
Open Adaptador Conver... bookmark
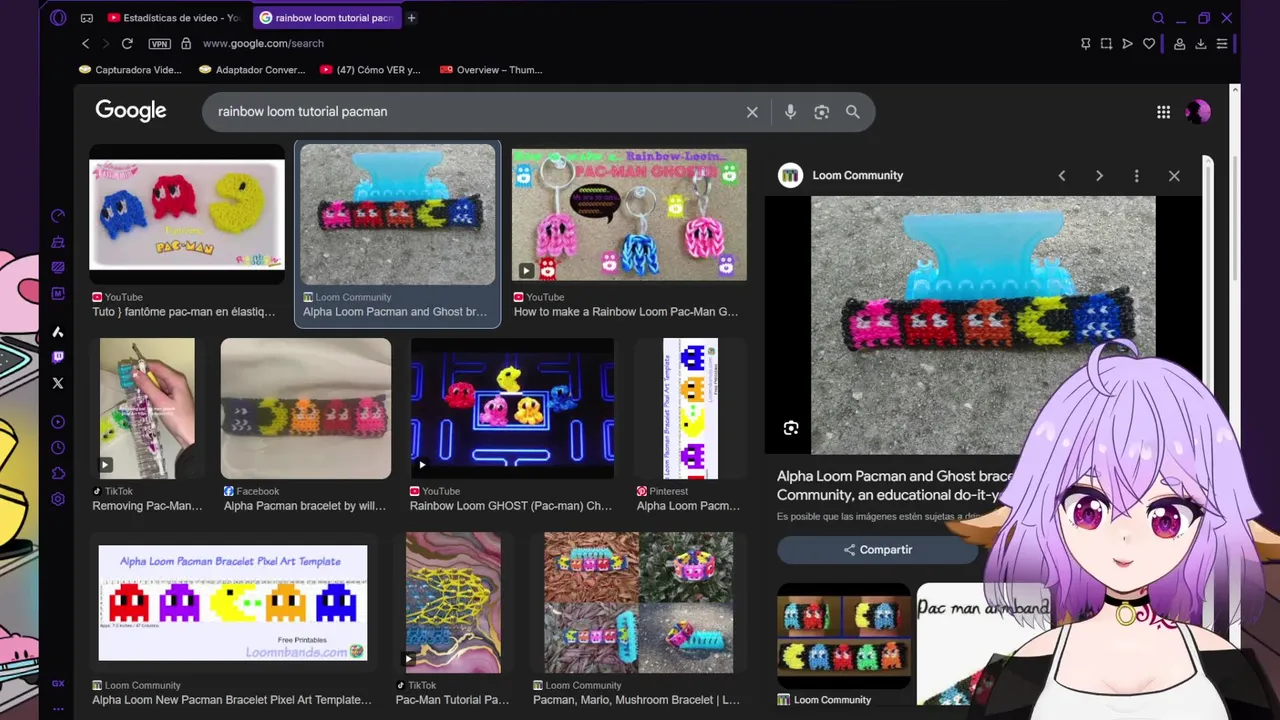tap(252, 70)
